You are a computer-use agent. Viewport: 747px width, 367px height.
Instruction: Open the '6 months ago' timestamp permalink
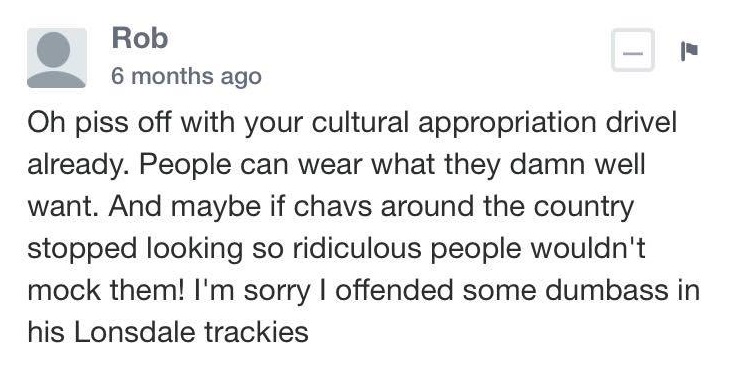[x=186, y=76]
